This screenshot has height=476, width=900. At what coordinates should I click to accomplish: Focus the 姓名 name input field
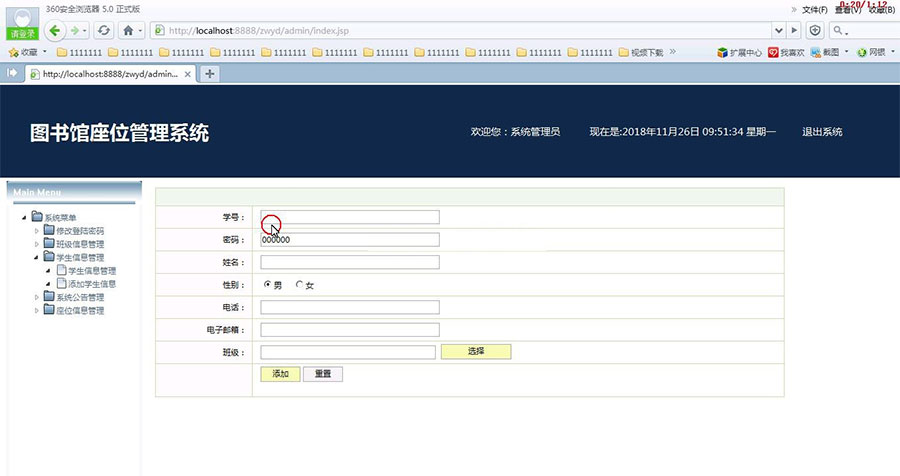[350, 262]
